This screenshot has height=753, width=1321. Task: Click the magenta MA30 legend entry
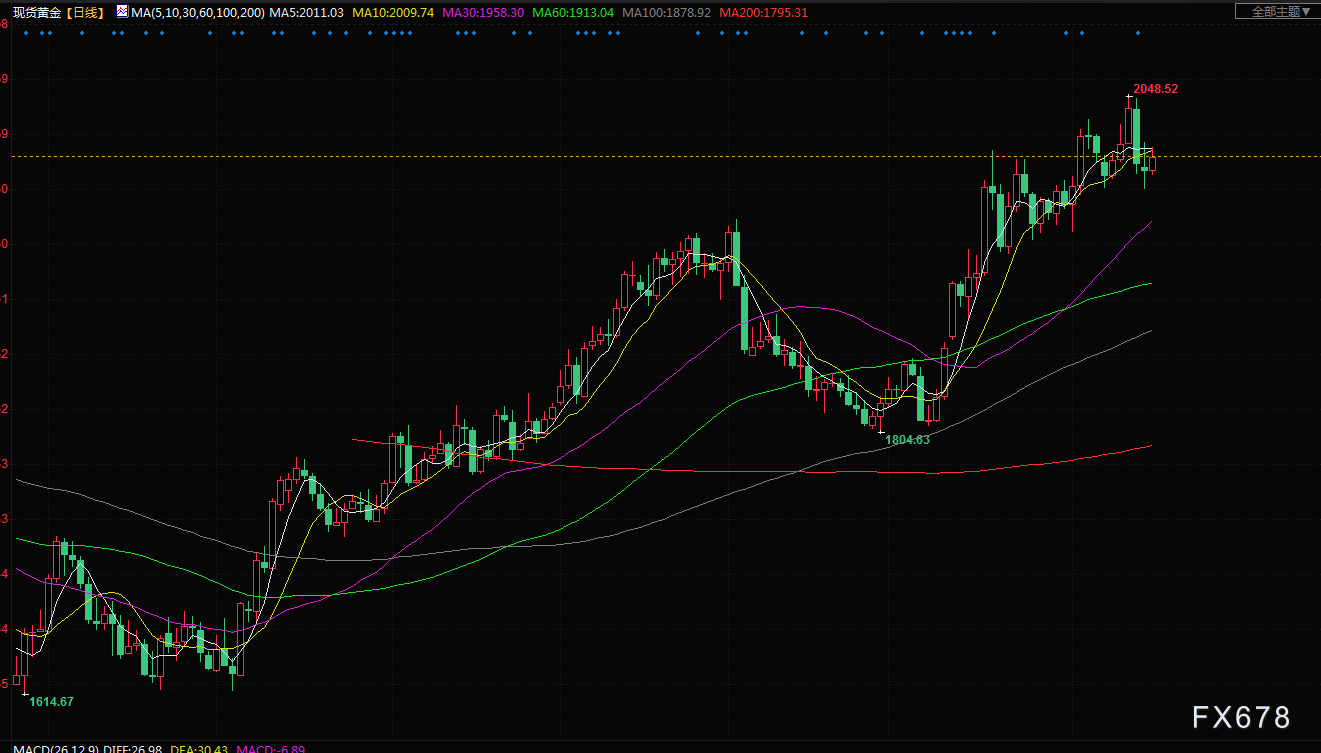click(x=483, y=13)
